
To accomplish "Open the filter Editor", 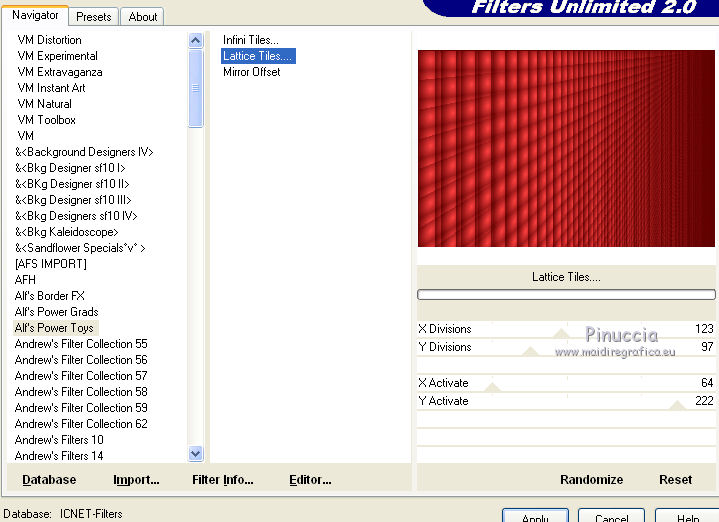I will coord(310,480).
